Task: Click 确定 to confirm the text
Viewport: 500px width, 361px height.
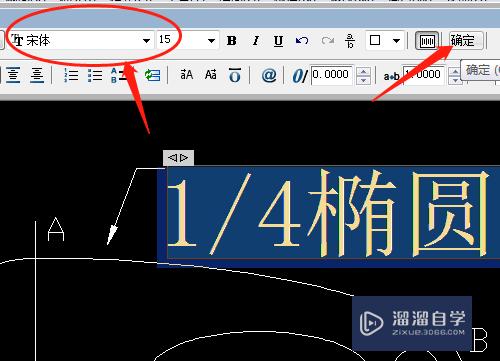Action: (x=466, y=41)
